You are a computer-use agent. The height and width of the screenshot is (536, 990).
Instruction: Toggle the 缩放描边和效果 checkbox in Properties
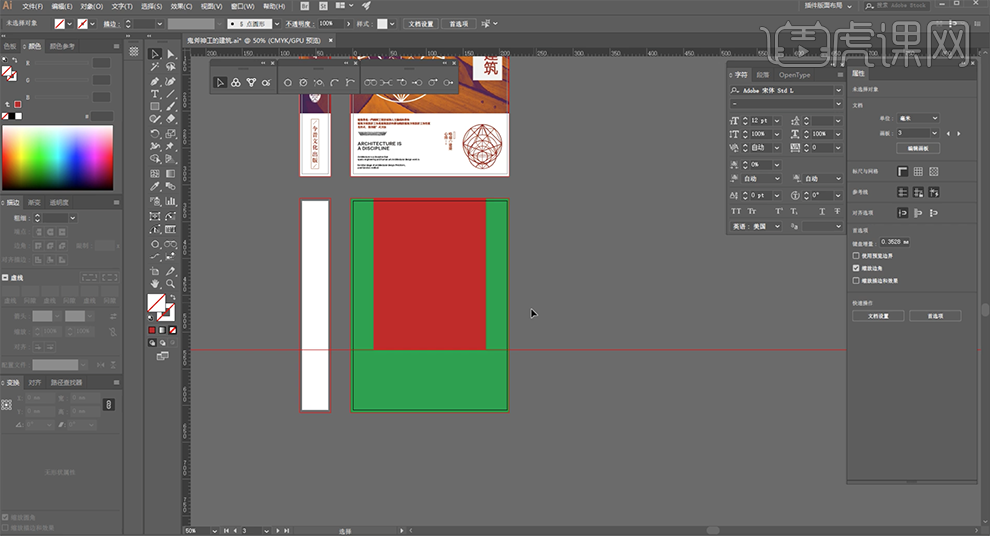pos(856,280)
